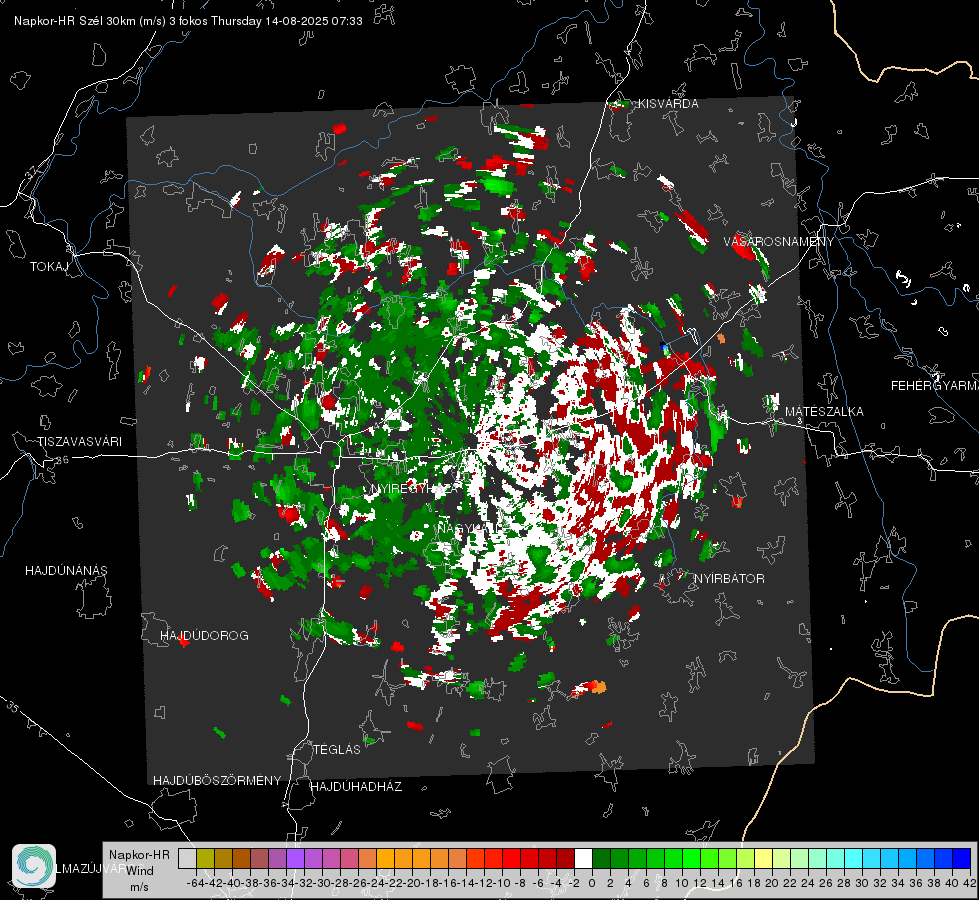
Task: Click the TISZAVASVÁRI town label
Action: (79, 442)
